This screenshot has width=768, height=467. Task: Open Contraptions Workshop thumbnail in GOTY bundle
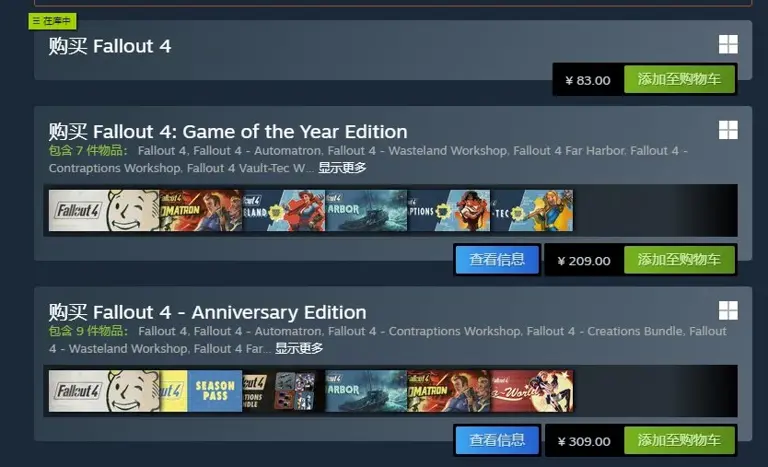click(449, 211)
